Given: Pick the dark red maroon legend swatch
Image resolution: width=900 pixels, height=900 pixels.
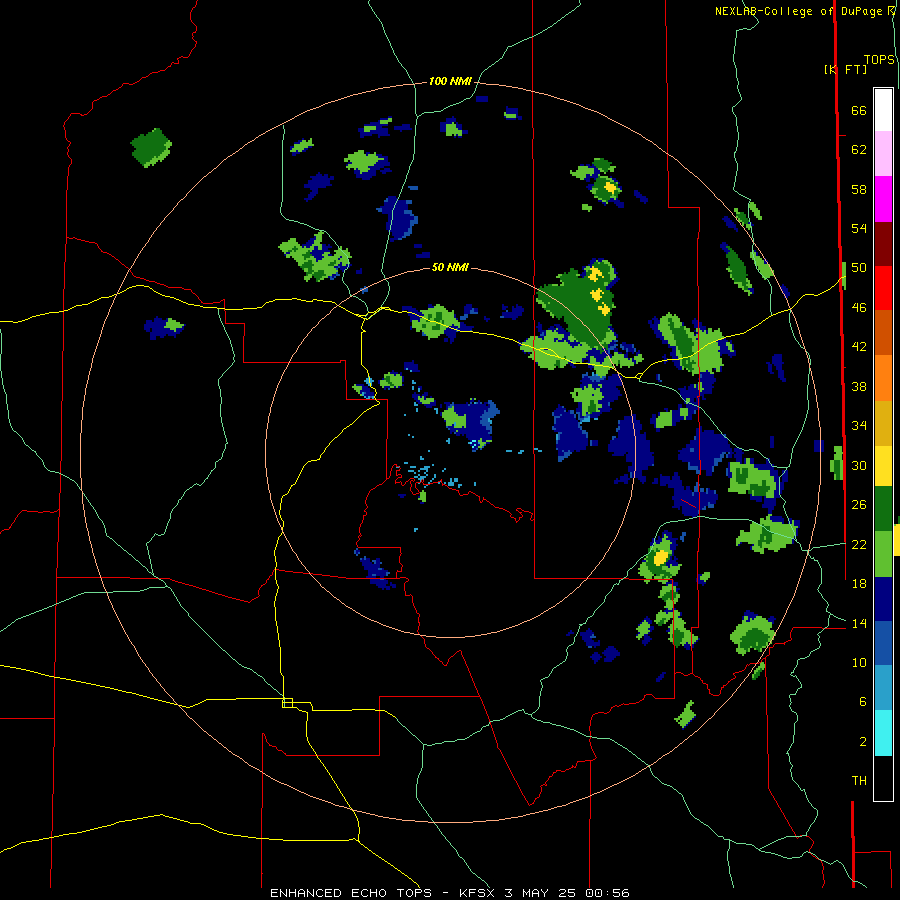Looking at the screenshot, I should [883, 244].
